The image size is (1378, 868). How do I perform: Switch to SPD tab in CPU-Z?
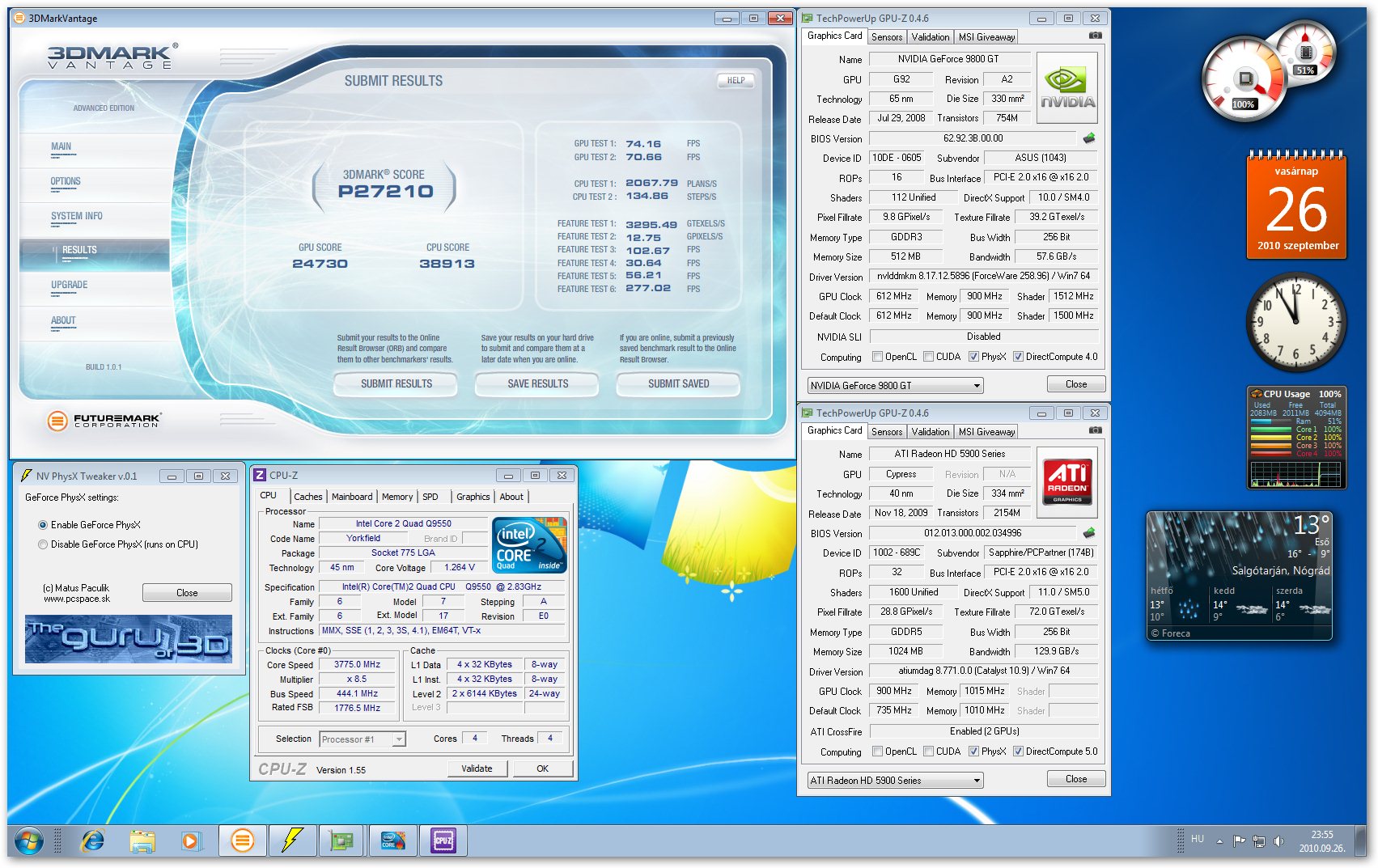(x=430, y=497)
